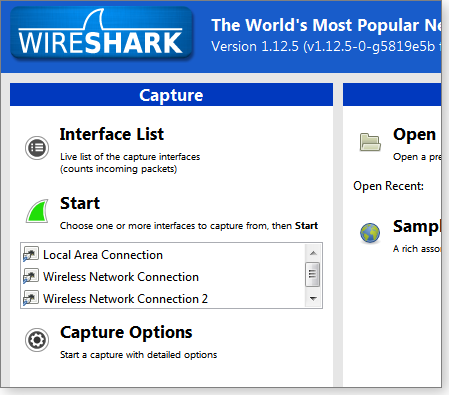
Task: Click 'Start a capture with detailed options' text
Action: [138, 355]
